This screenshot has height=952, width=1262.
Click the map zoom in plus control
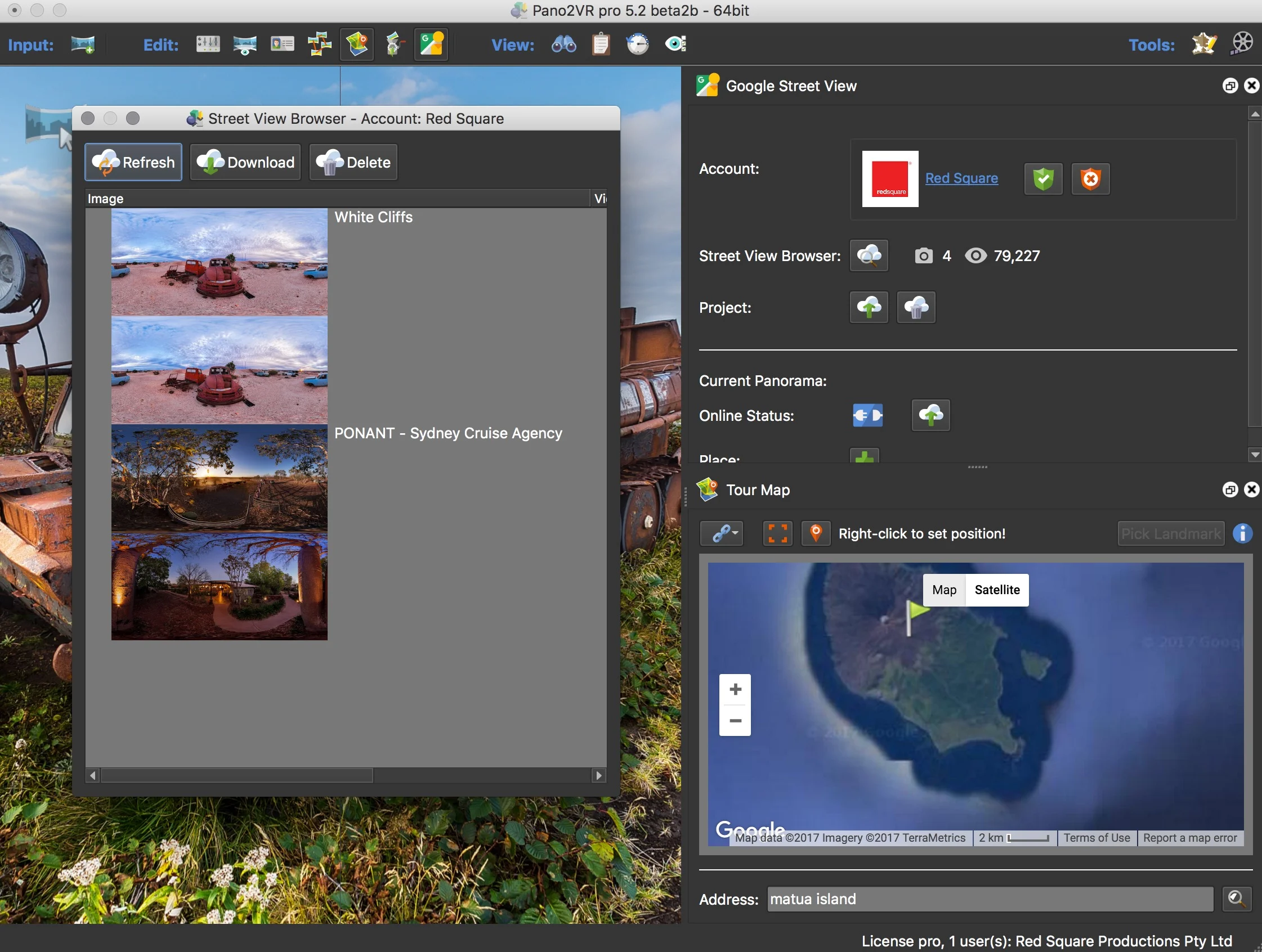tap(735, 690)
